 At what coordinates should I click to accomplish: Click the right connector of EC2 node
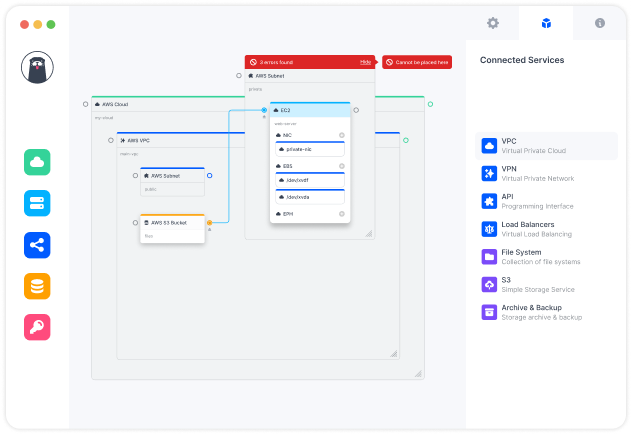(356, 110)
